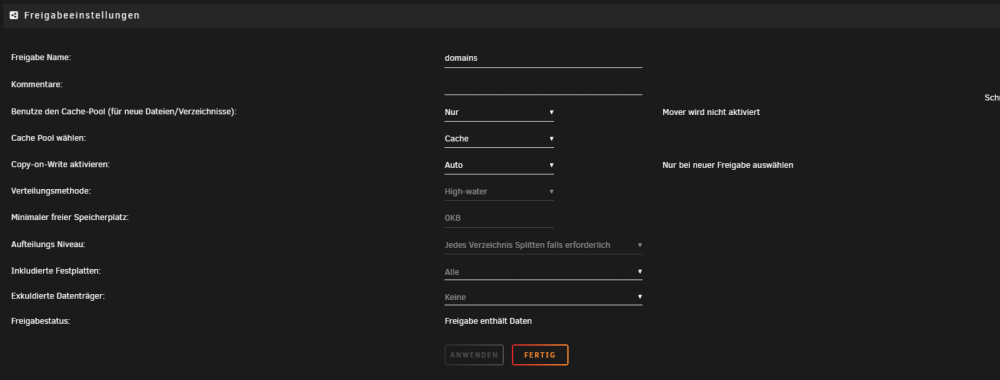Open the Cache Pool wählen dropdown
The width and height of the screenshot is (1000, 380).
point(499,138)
